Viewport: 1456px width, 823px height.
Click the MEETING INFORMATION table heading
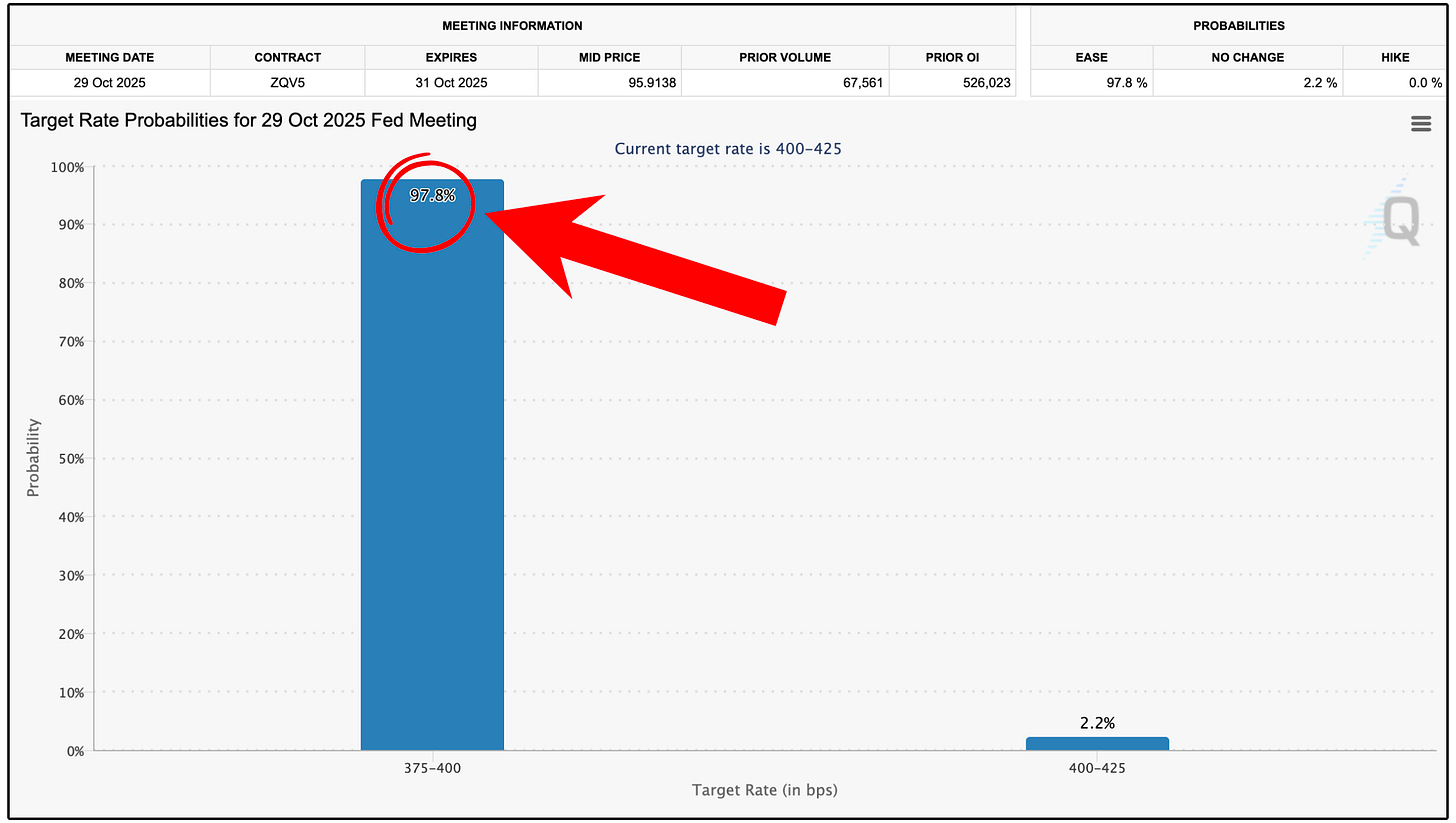point(512,25)
